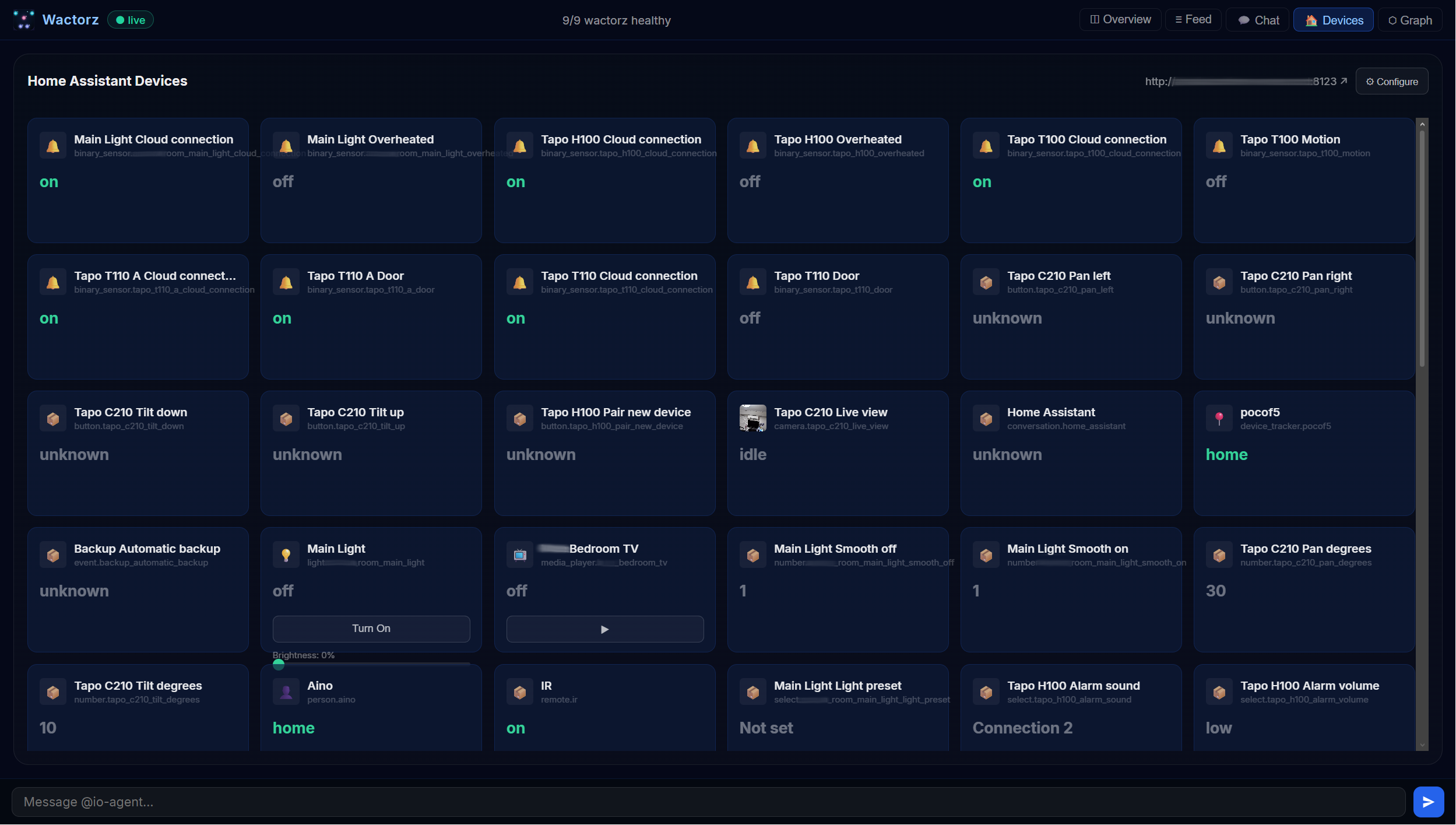This screenshot has width=1456, height=825.
Task: Click the Tapo C210 Live view thumbnail
Action: [752, 417]
